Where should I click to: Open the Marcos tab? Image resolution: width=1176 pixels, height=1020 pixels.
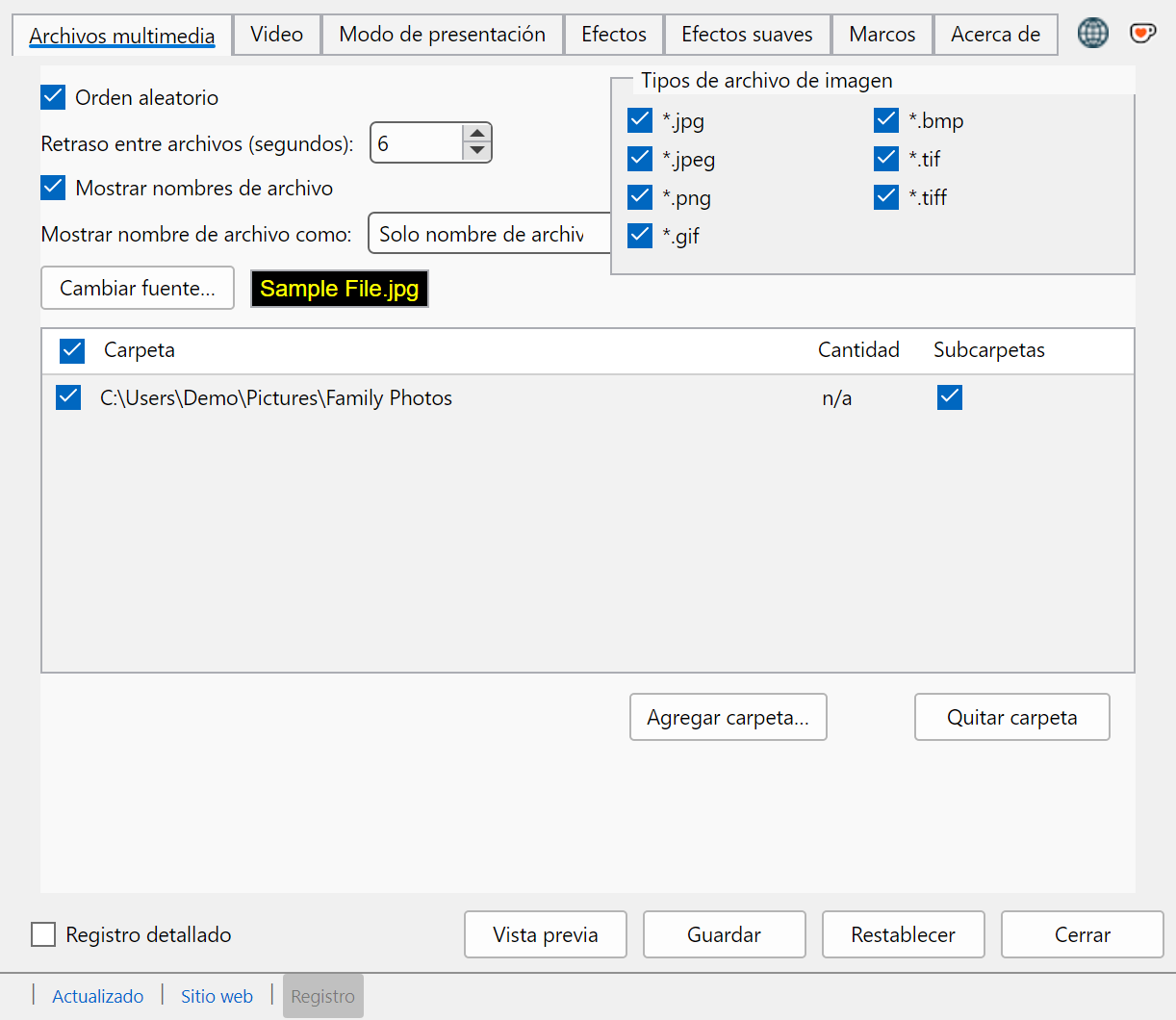pos(882,35)
